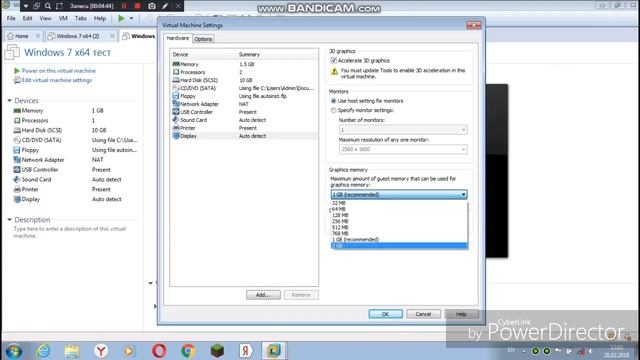
Task: Select the Floppy icon in settings device list
Action: point(176,96)
